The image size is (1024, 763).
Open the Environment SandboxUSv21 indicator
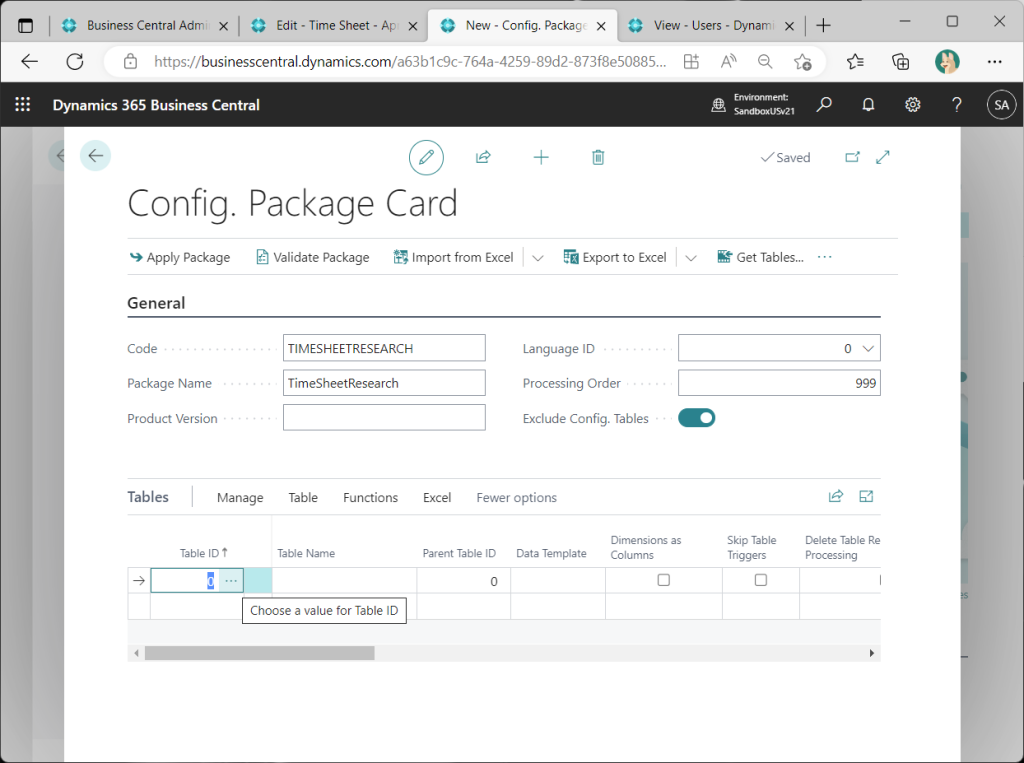click(x=753, y=105)
